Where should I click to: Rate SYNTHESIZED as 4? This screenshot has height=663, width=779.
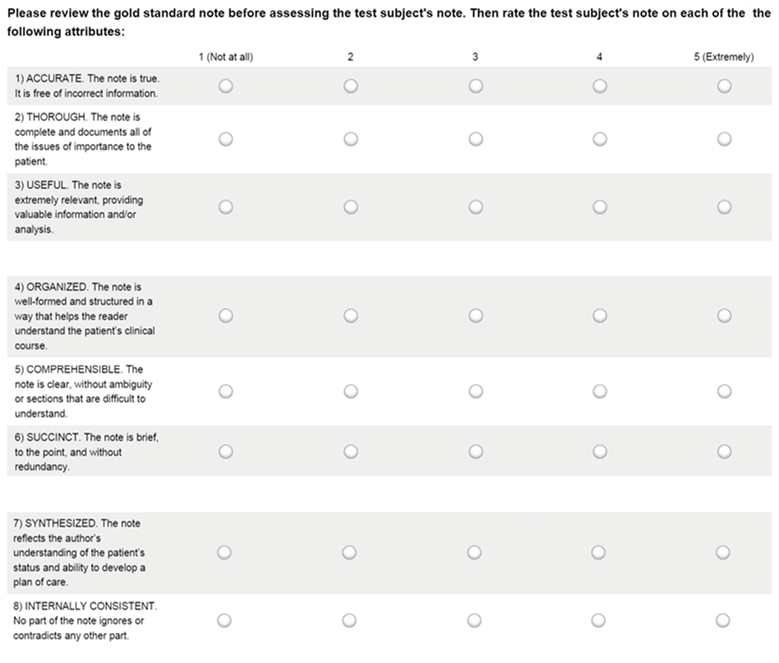(x=599, y=552)
